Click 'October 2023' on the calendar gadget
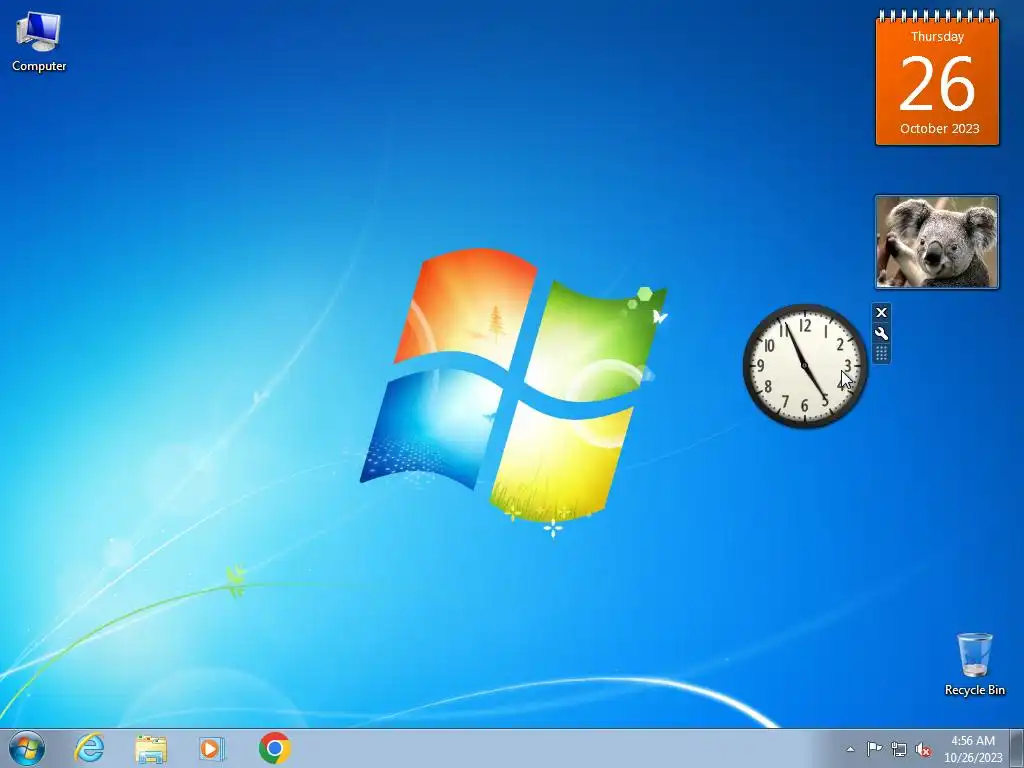Image resolution: width=1024 pixels, height=768 pixels. point(940,129)
